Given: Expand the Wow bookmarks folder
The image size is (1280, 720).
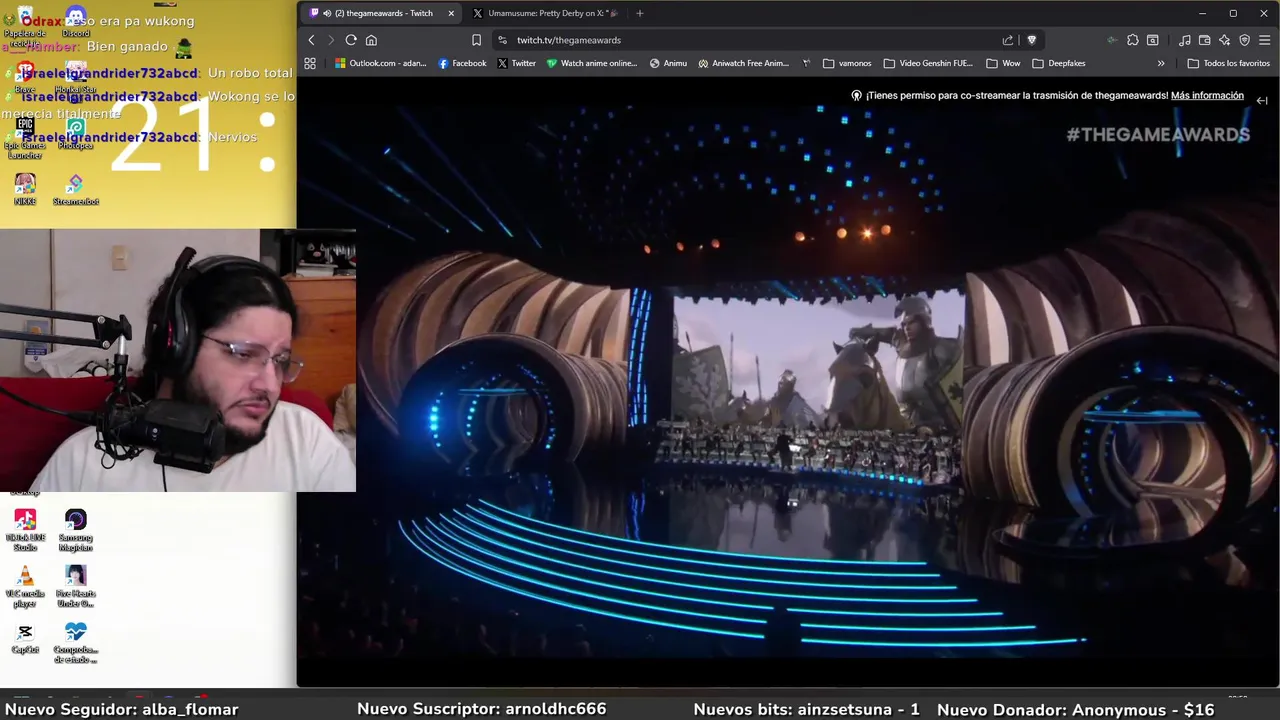Looking at the screenshot, I should click(x=1003, y=63).
